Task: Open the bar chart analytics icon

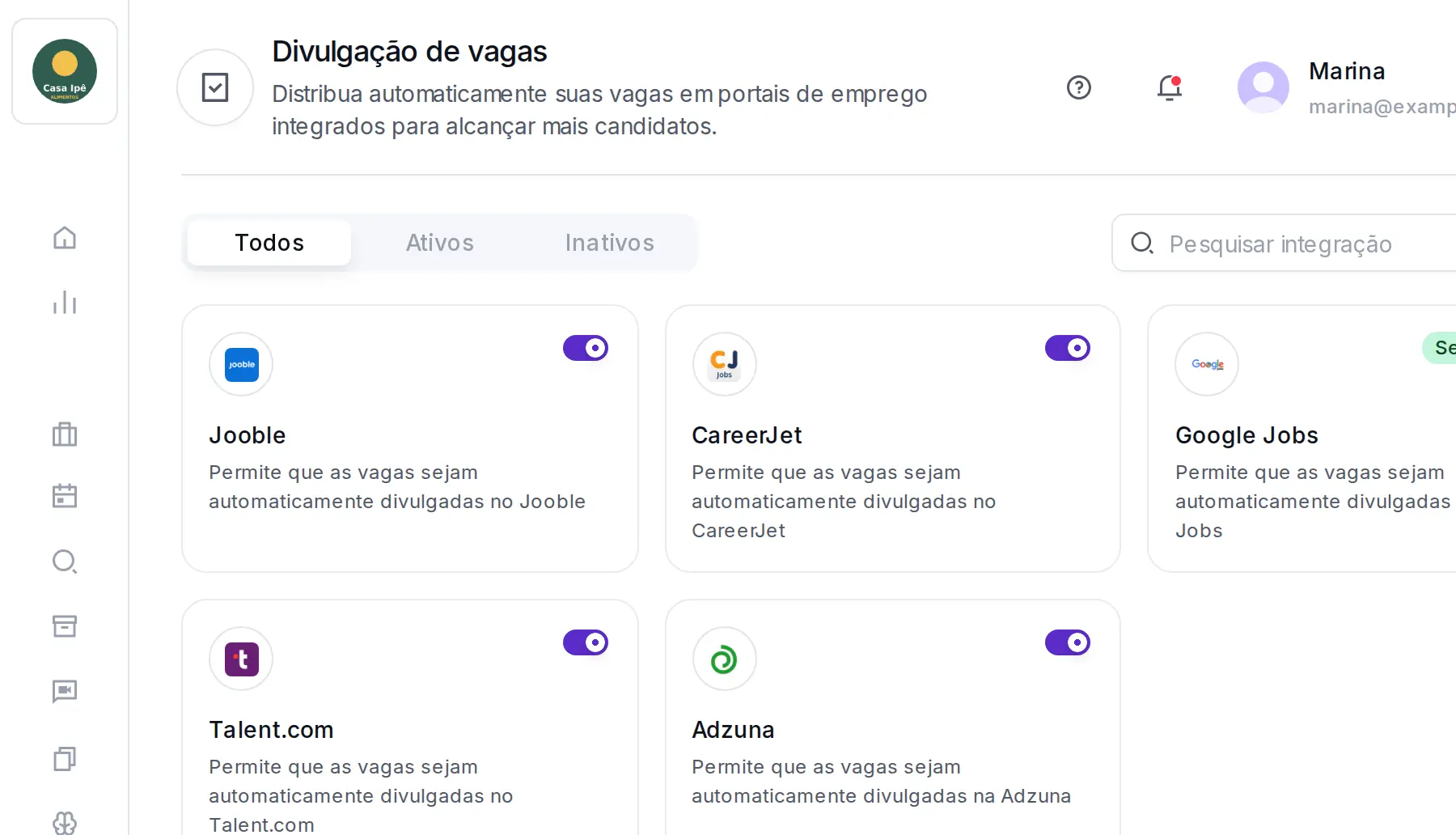Action: pos(65,303)
